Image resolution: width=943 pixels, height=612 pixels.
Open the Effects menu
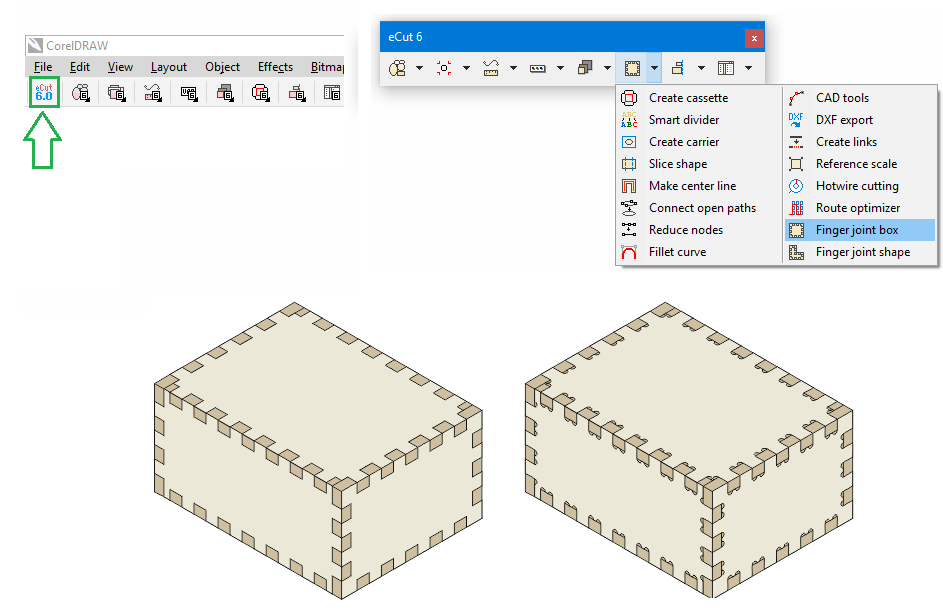point(275,67)
